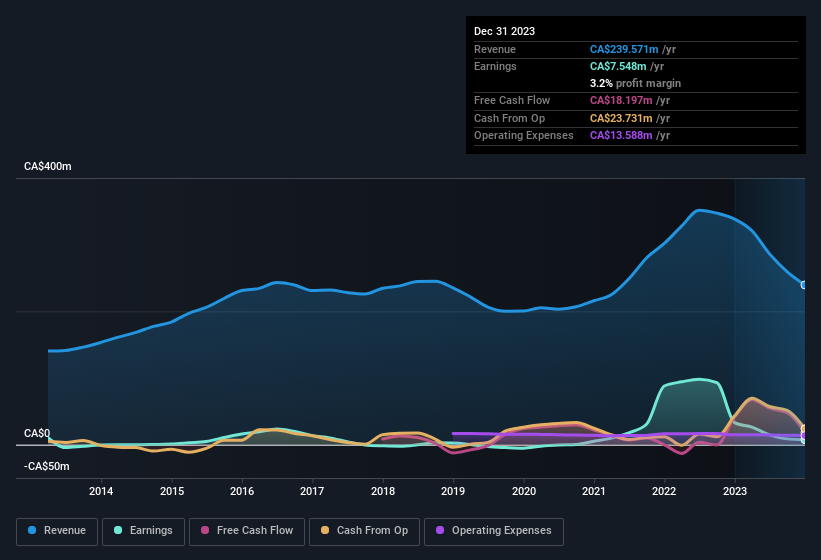Click the Dec 31 2023 tooltip date

click(x=504, y=31)
